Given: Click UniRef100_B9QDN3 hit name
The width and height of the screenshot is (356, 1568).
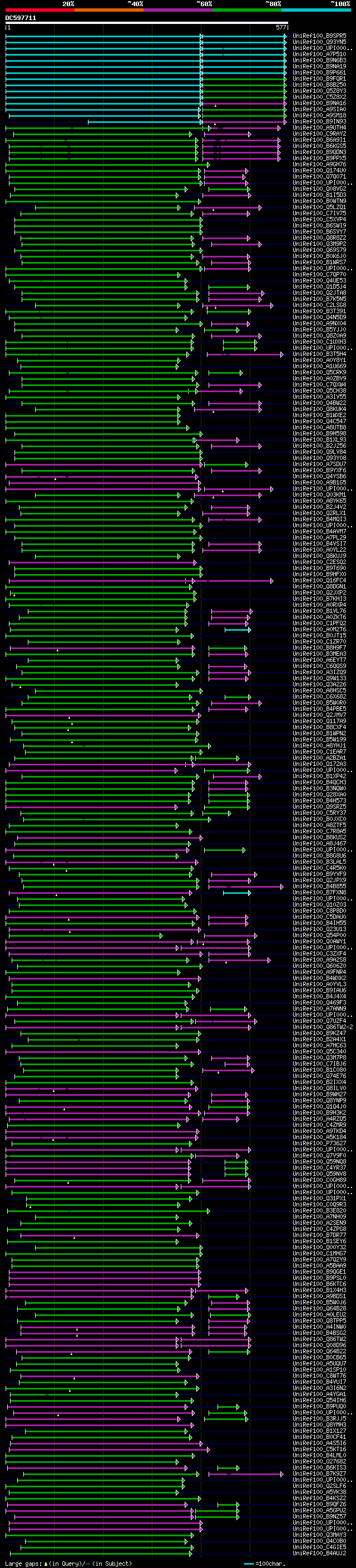Looking at the screenshot, I should pyautogui.click(x=319, y=152).
